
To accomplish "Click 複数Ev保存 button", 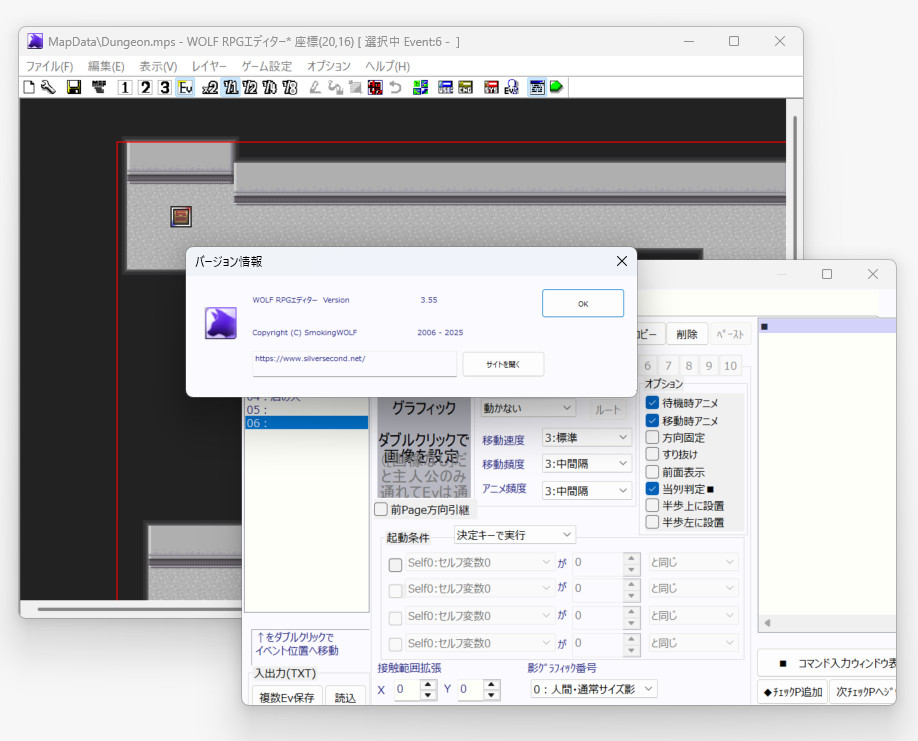I will pyautogui.click(x=287, y=697).
